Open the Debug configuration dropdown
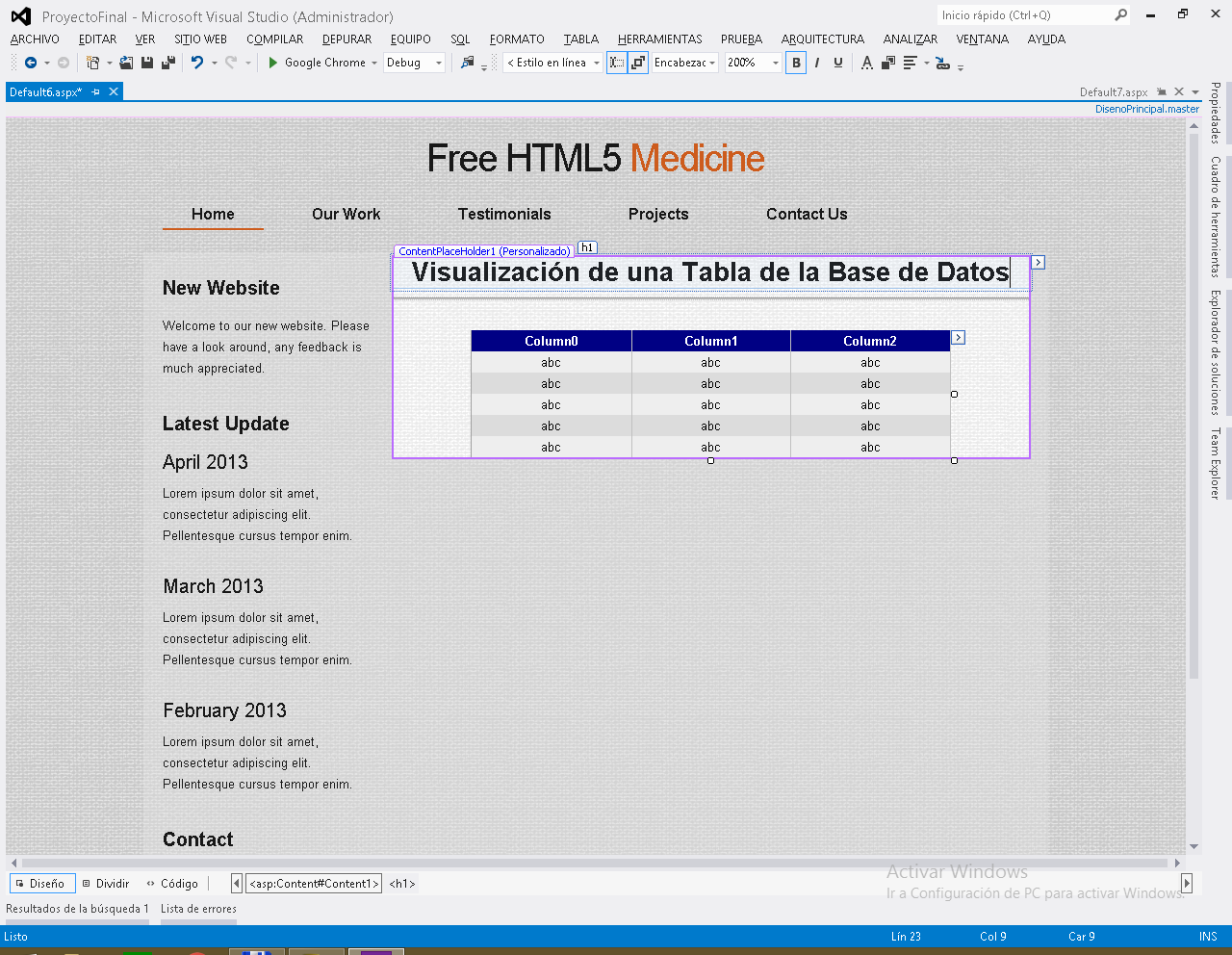Image resolution: width=1232 pixels, height=955 pixels. pos(440,62)
